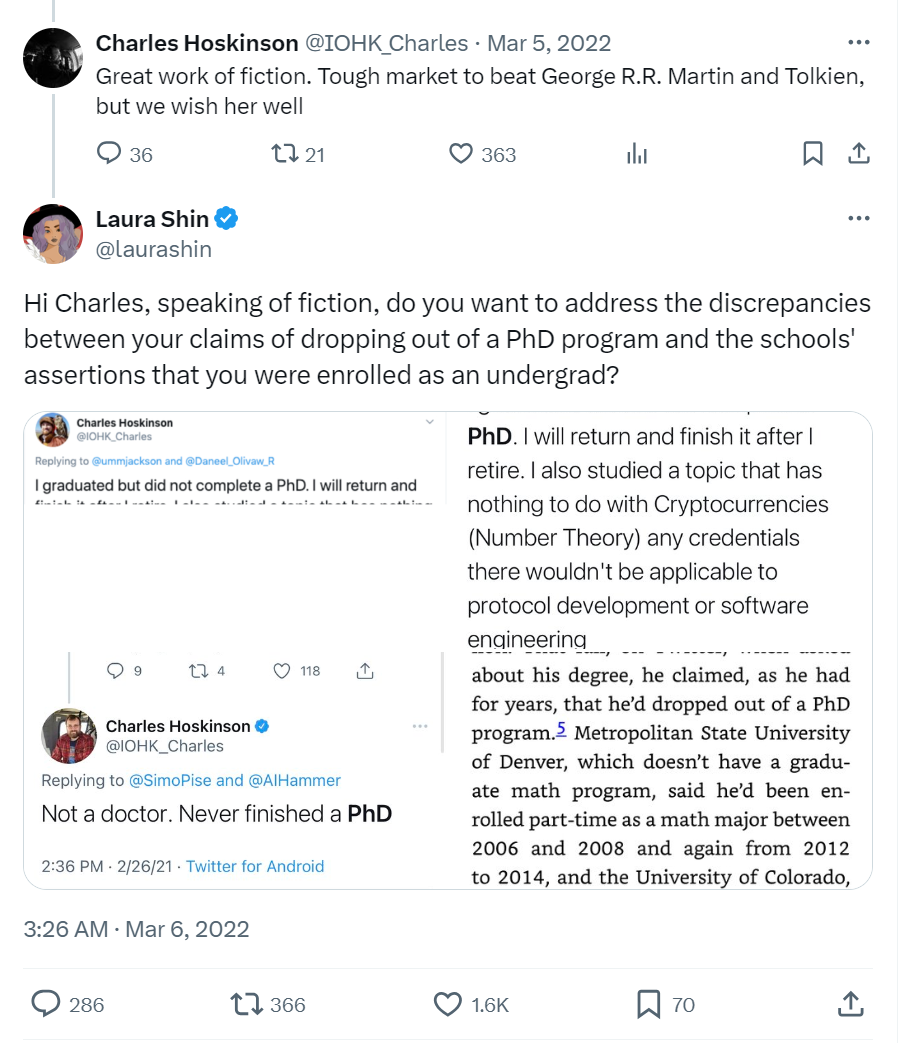Open more options on Laura Shin's tweet
899x1043 pixels.
[x=858, y=219]
